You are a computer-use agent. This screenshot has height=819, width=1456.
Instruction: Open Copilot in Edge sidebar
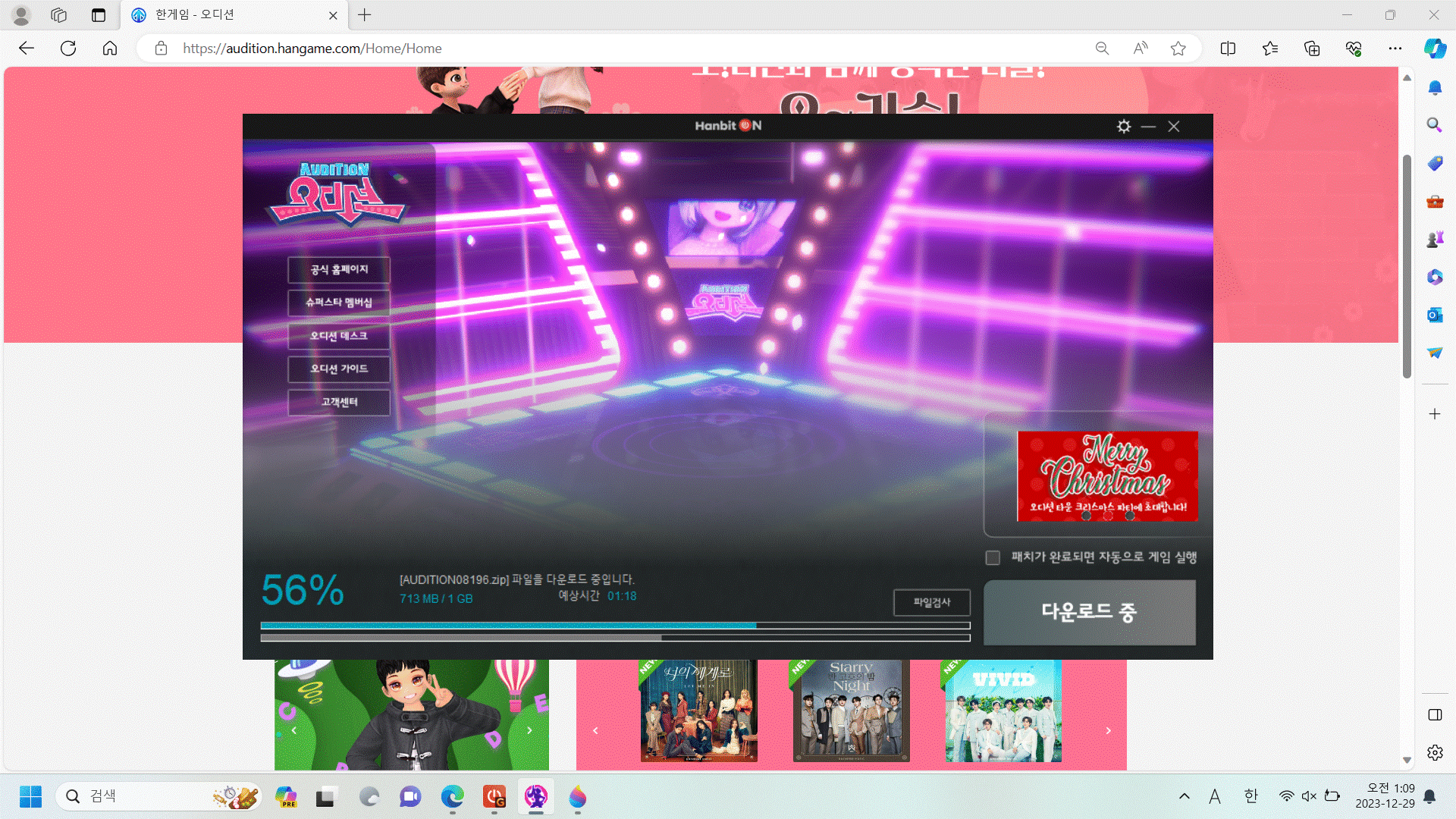point(1435,49)
